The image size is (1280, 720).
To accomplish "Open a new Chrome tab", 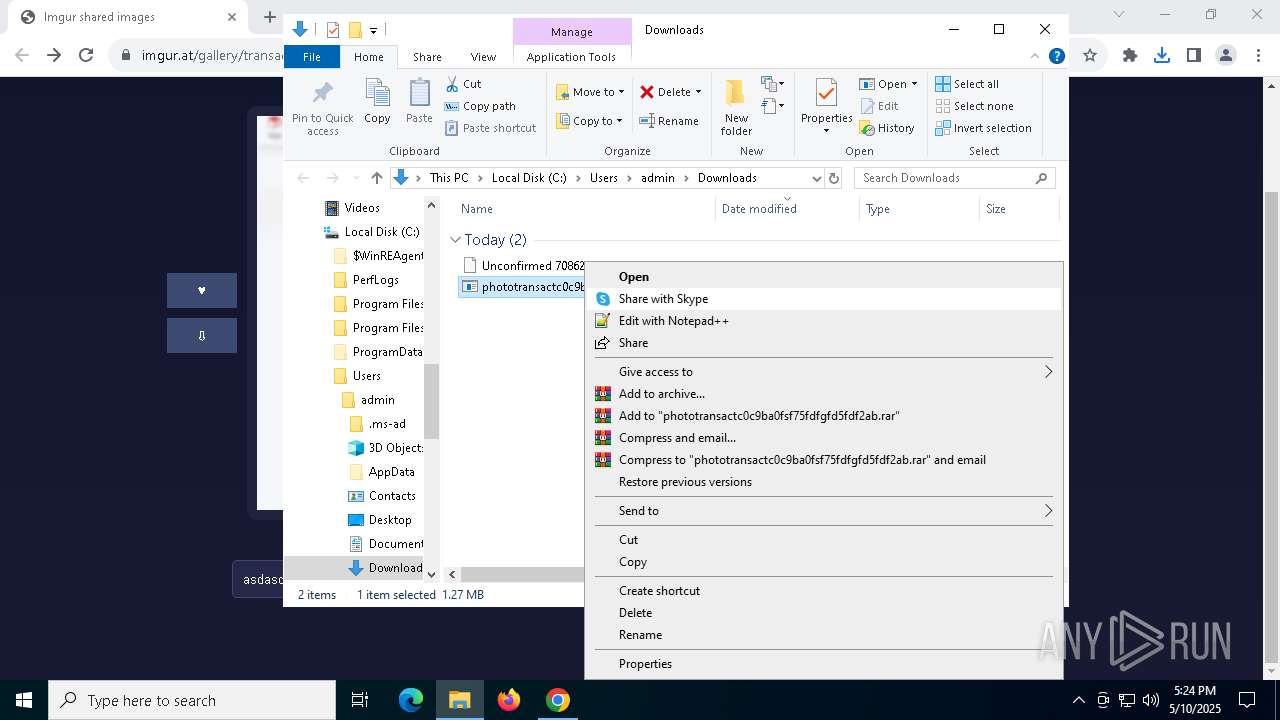I will point(269,17).
